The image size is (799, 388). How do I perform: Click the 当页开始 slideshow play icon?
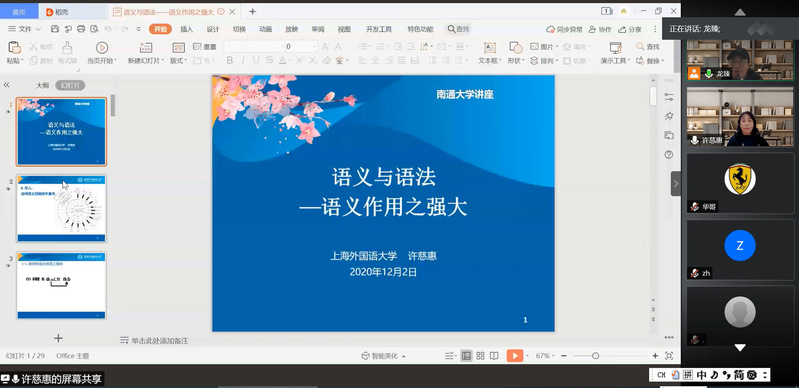pos(102,47)
